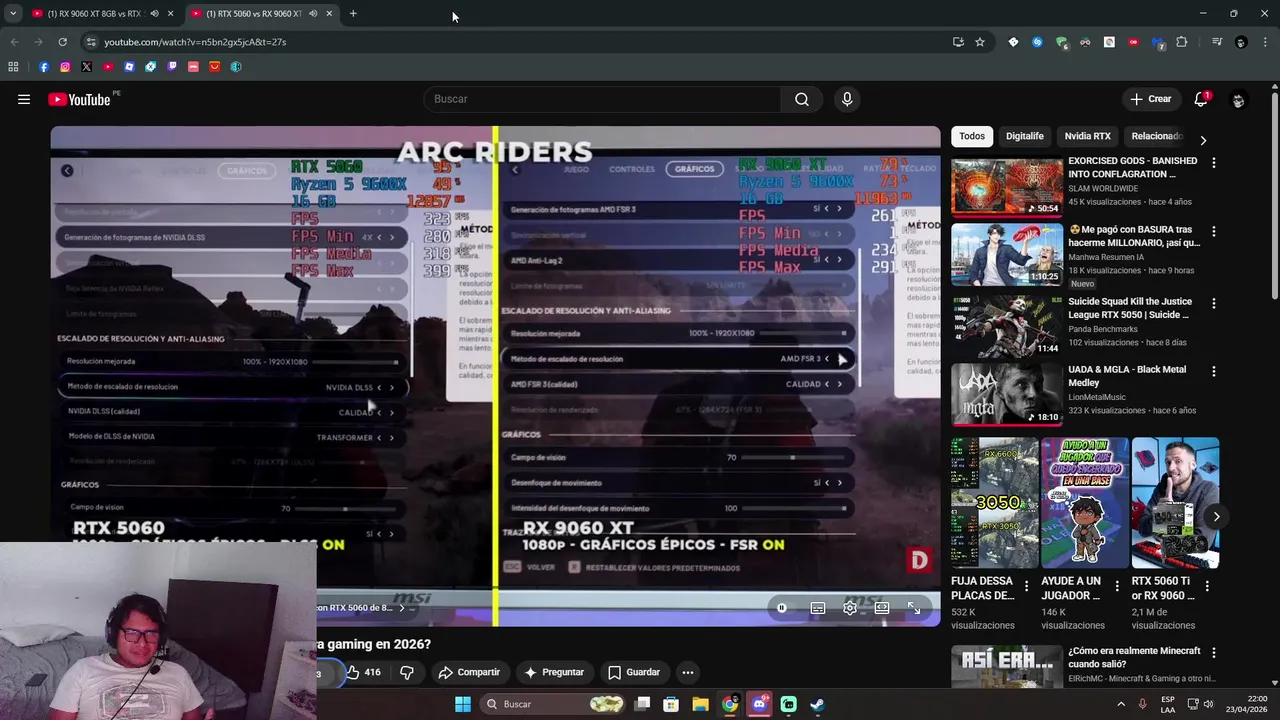Start voice search with microphone icon

coord(847,99)
